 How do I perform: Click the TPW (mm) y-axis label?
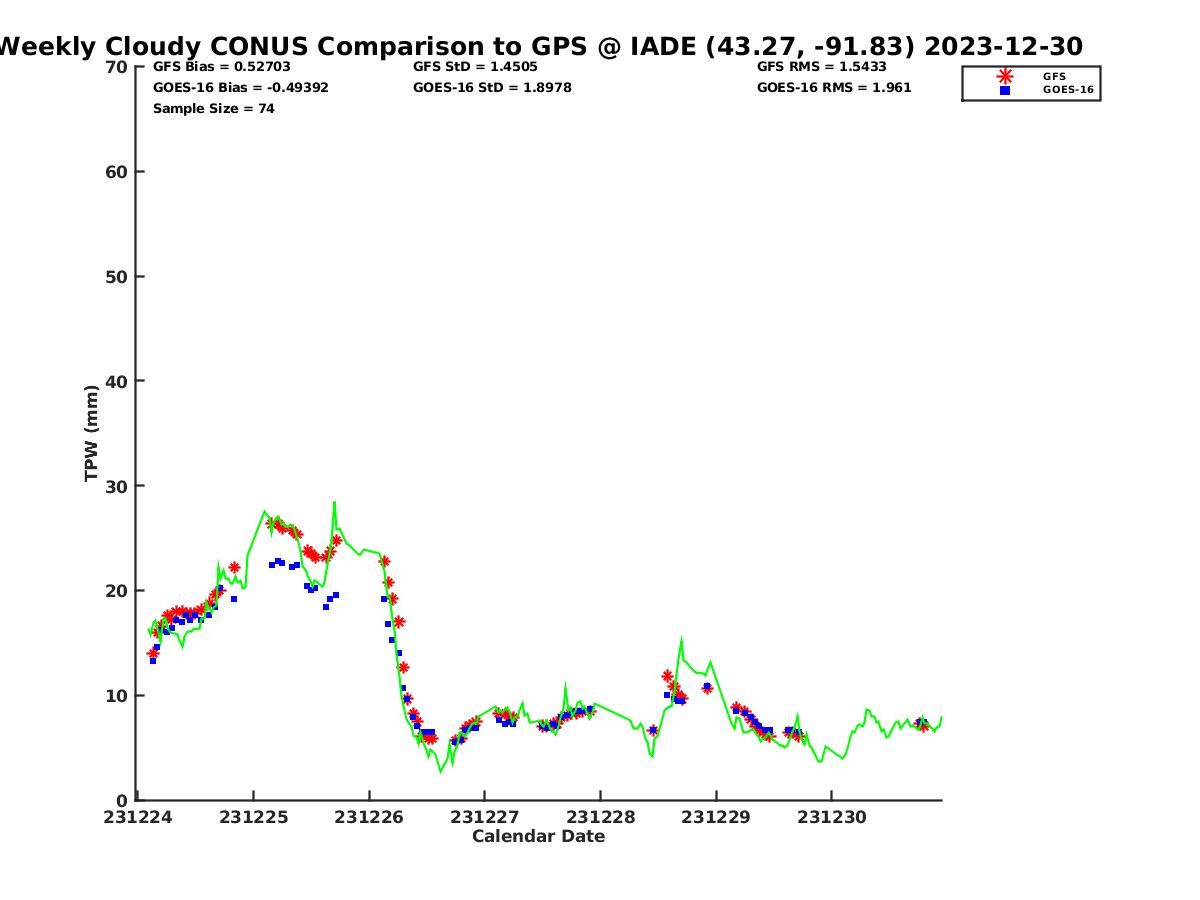click(92, 433)
